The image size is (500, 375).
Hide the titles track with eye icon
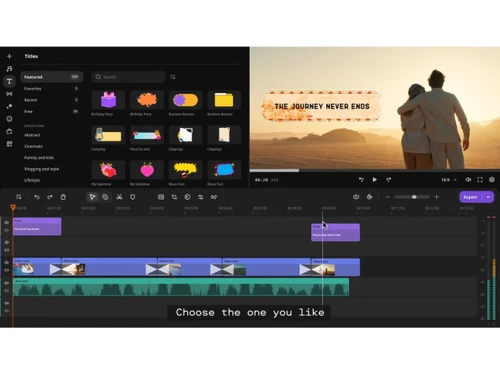pos(7,223)
